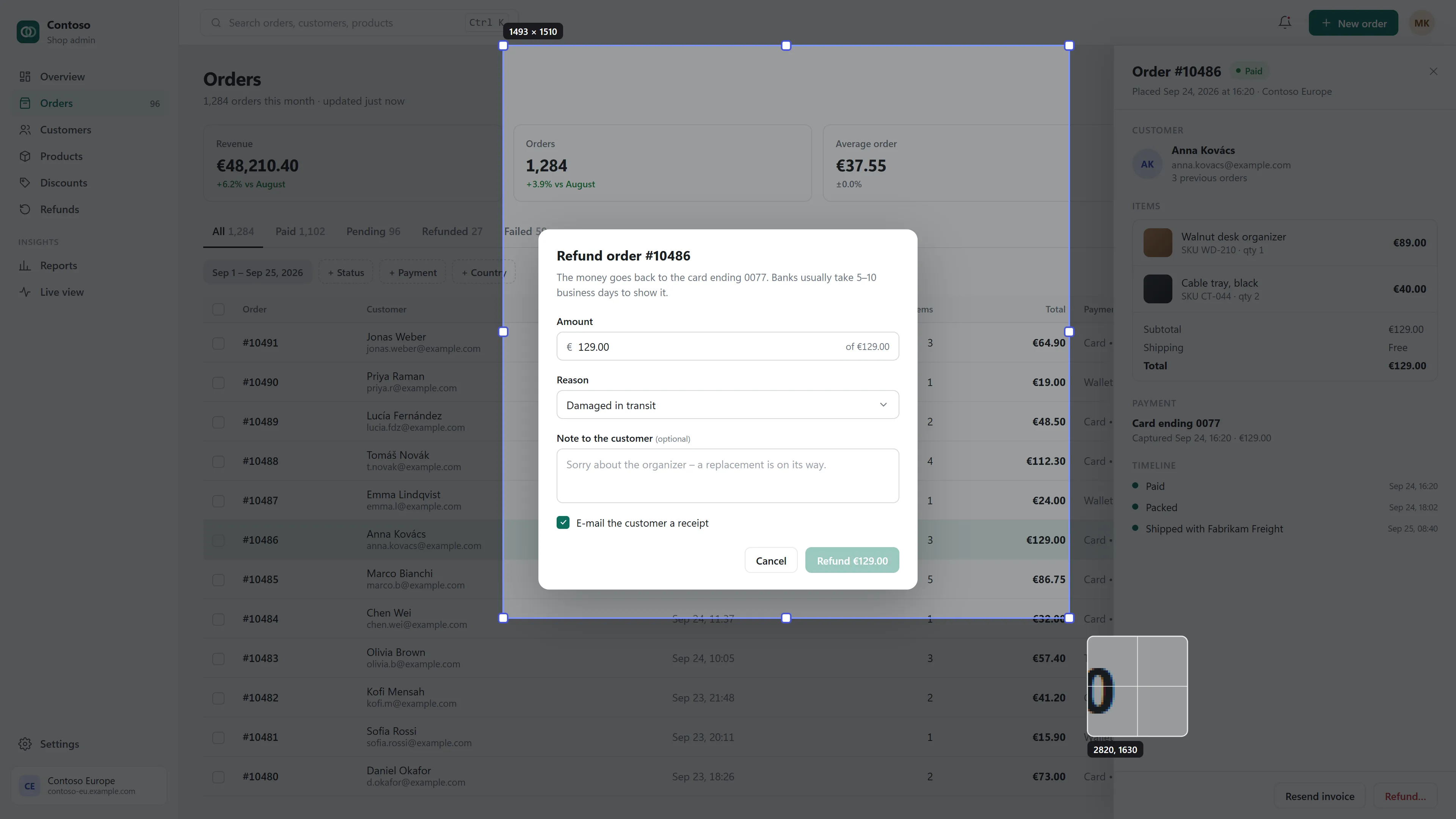Select checkbox for order #10484
The image size is (1456, 819).
pos(218,620)
